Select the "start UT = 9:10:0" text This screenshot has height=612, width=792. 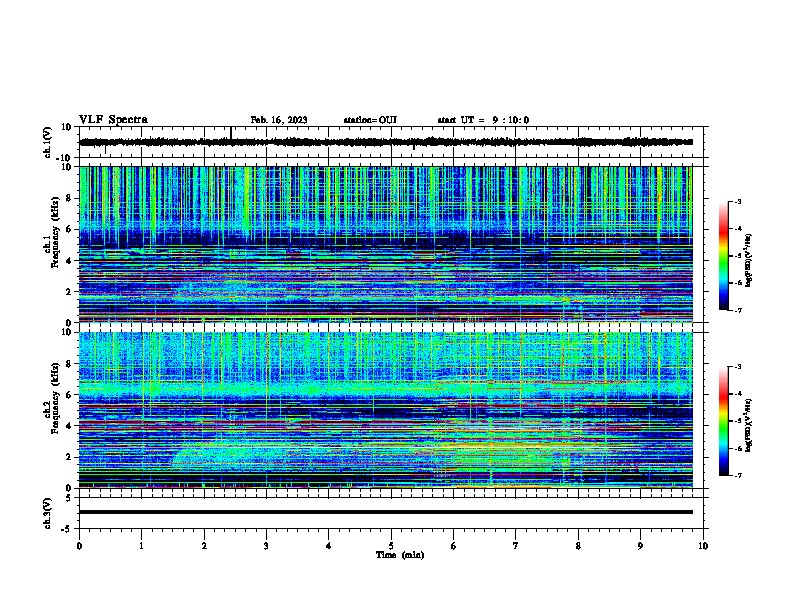pos(483,120)
